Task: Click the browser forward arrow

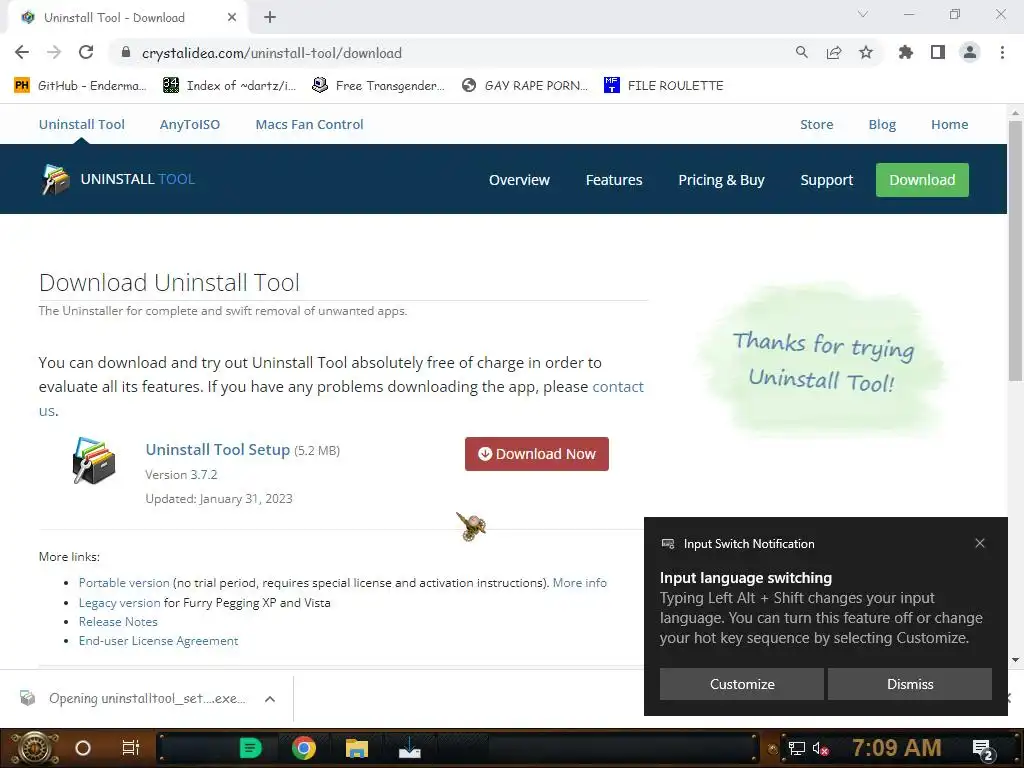Action: click(54, 53)
